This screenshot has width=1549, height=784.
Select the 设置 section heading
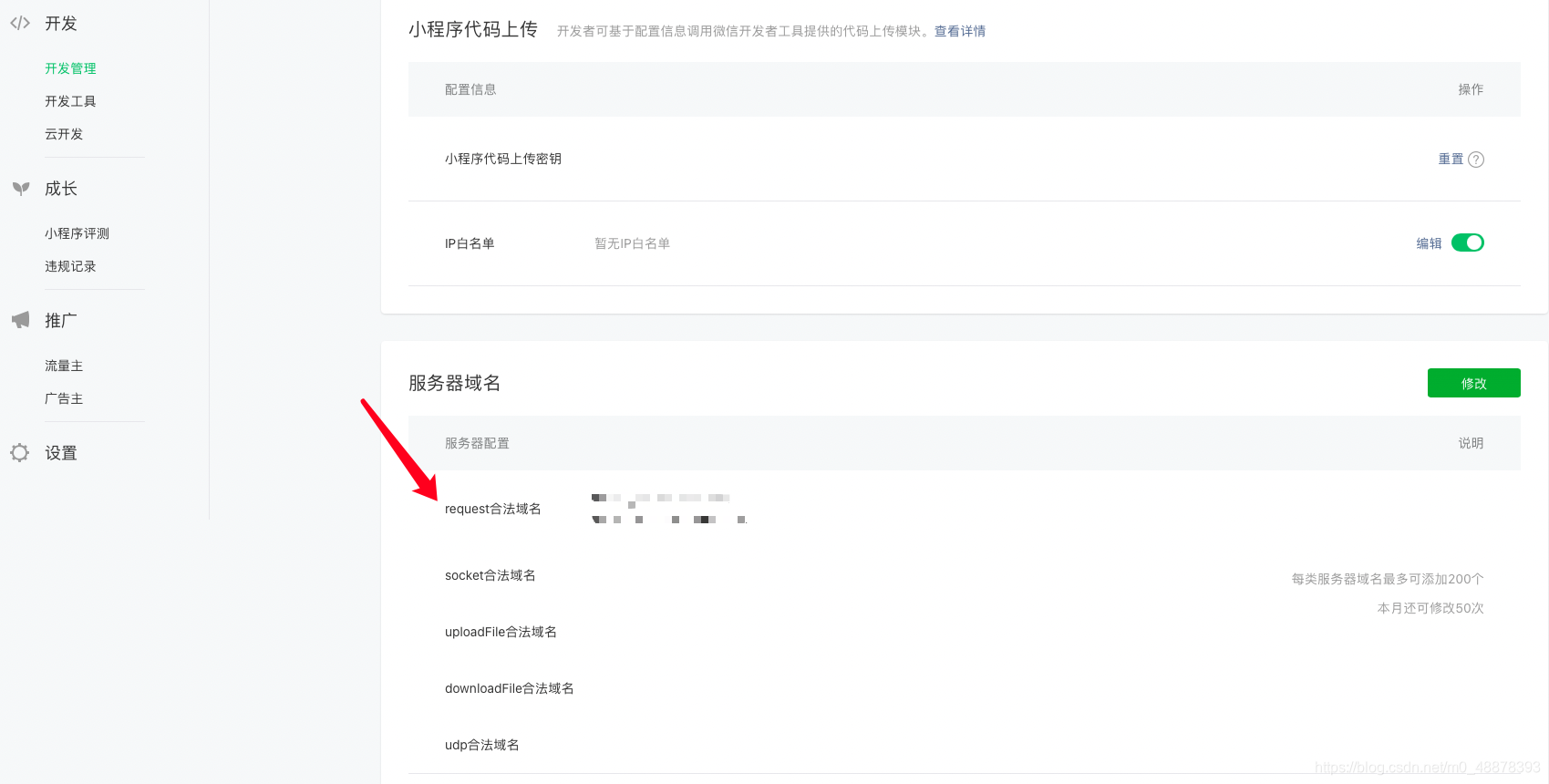[x=61, y=453]
